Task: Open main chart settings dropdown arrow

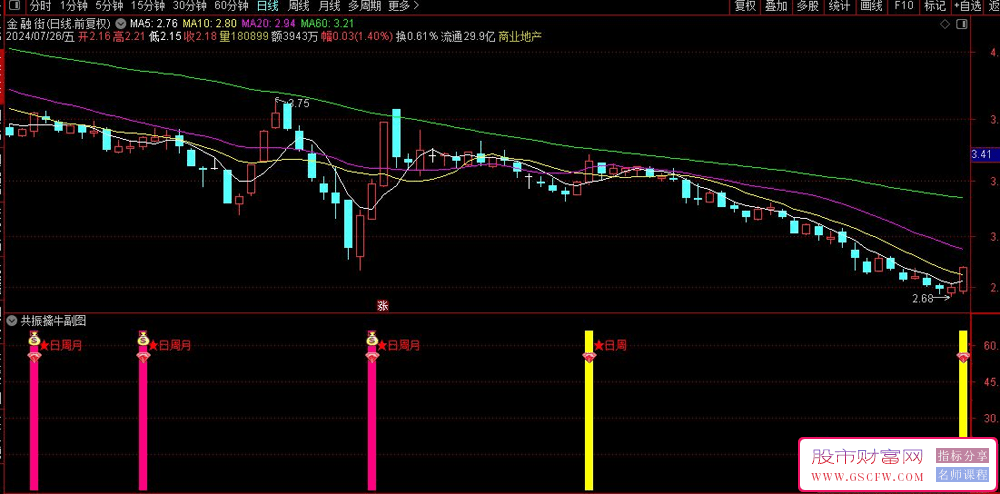Action: click(121, 23)
